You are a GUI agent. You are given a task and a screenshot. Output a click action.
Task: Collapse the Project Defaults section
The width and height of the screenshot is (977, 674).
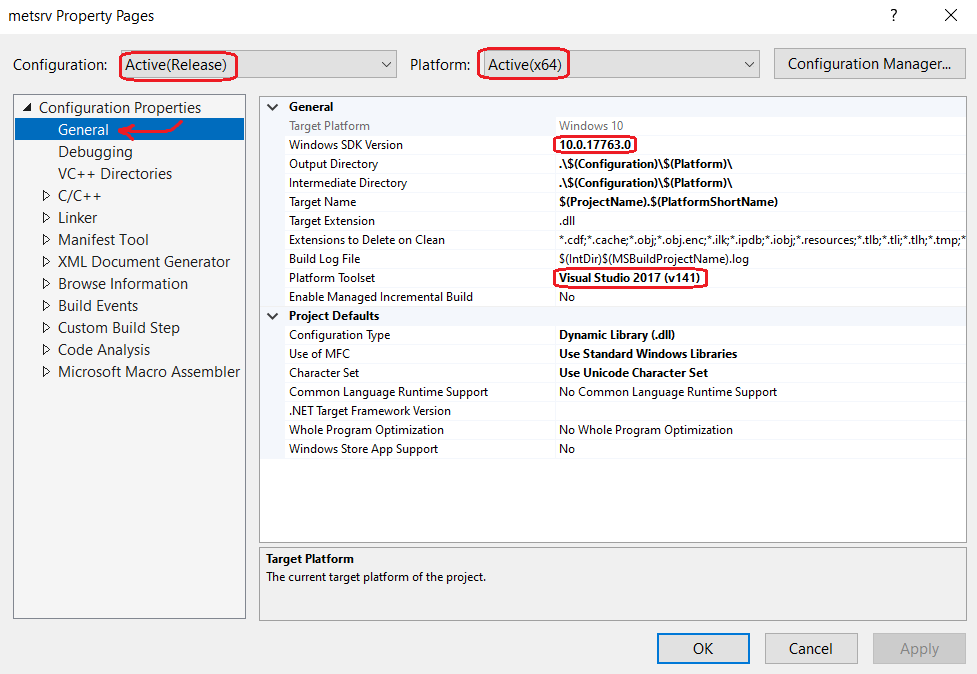(273, 316)
